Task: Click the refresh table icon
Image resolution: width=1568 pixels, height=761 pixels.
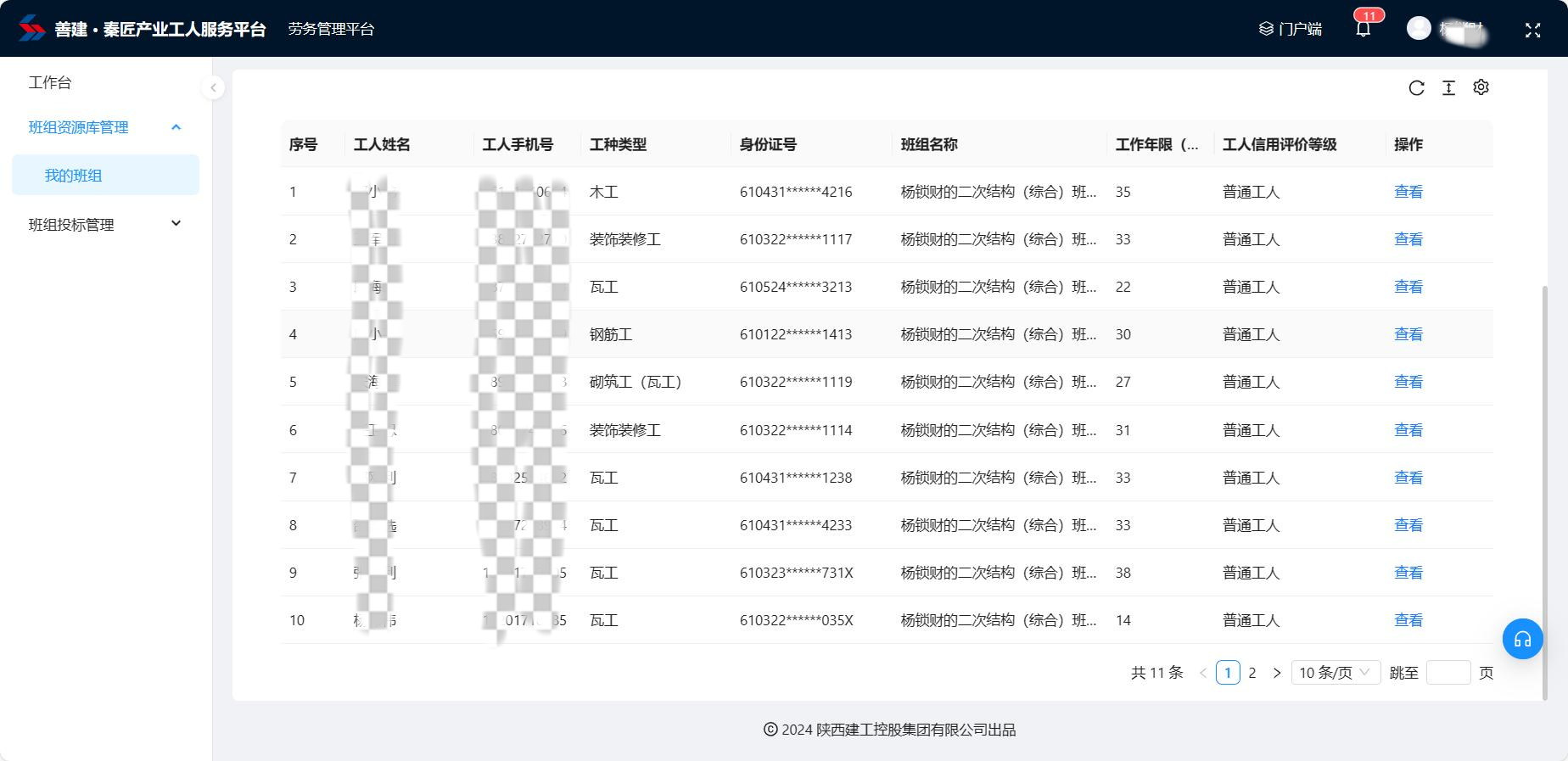Action: click(1416, 88)
